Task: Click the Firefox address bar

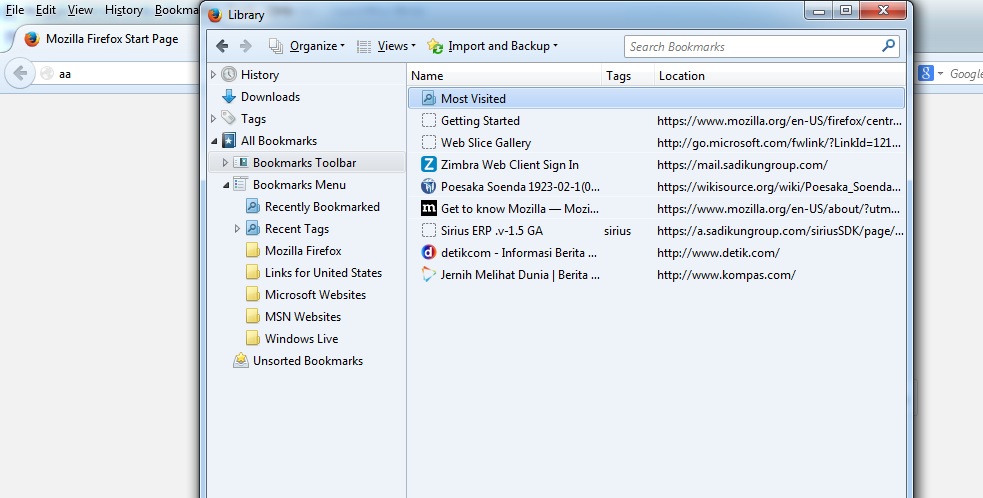Action: (119, 74)
